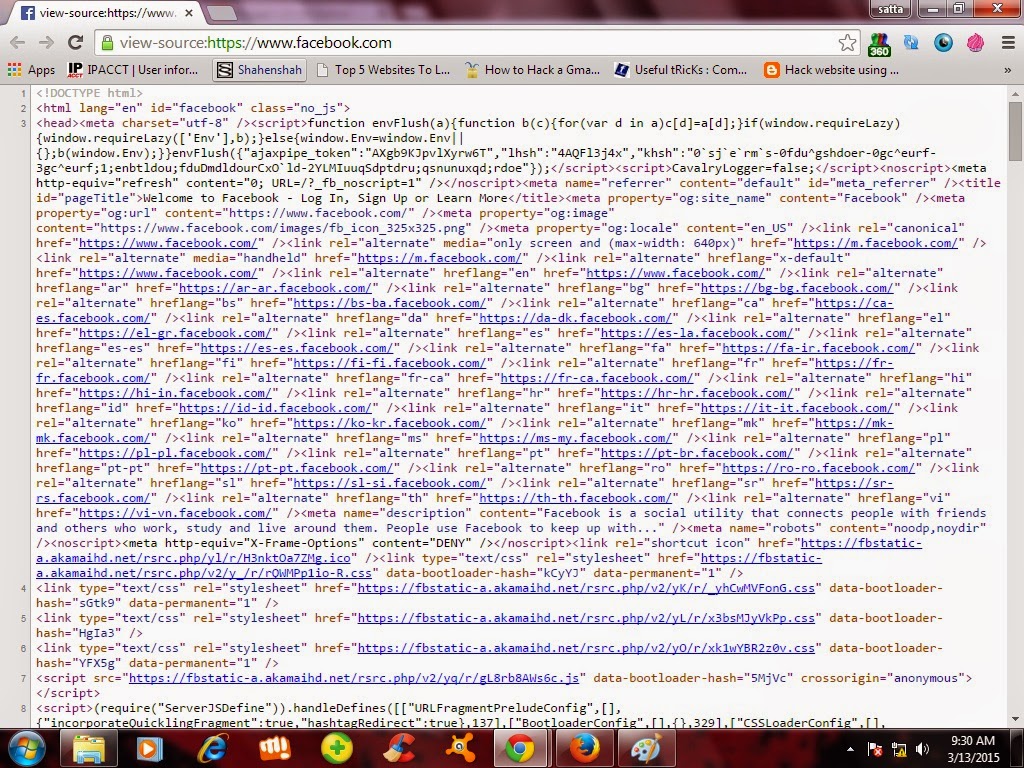Open the Chrome hamburger menu
This screenshot has width=1024, height=768.
(1008, 43)
